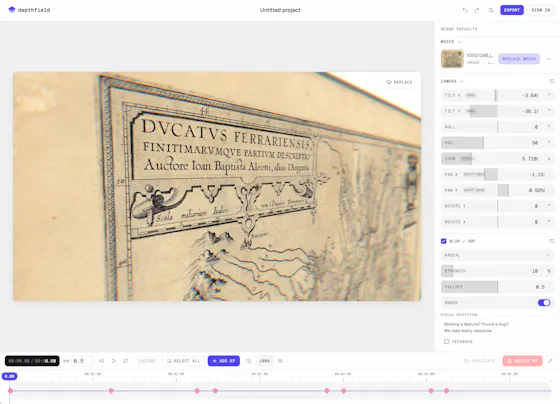
Task: Click the Untitled project title
Action: [280, 10]
